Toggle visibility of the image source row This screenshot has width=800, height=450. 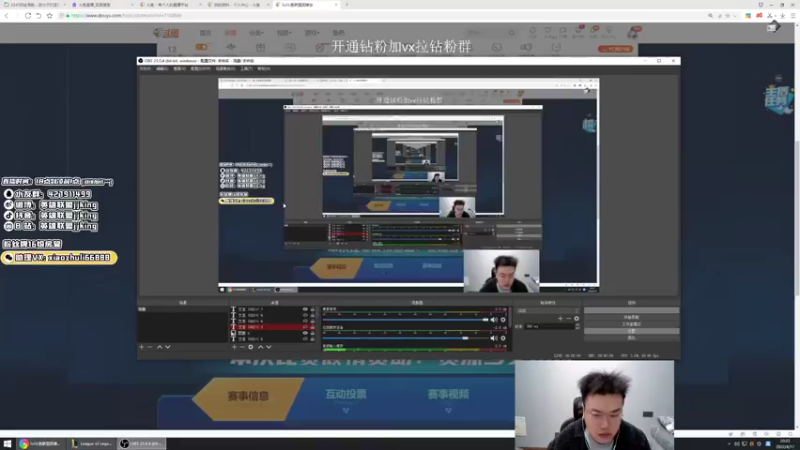305,333
